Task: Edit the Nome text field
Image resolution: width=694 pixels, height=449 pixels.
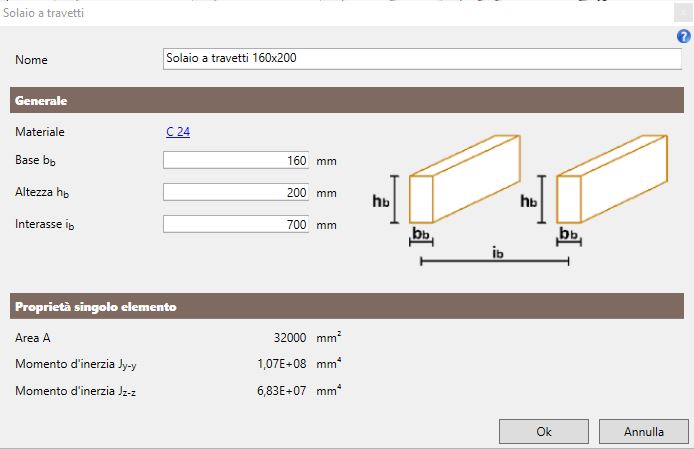Action: 422,59
